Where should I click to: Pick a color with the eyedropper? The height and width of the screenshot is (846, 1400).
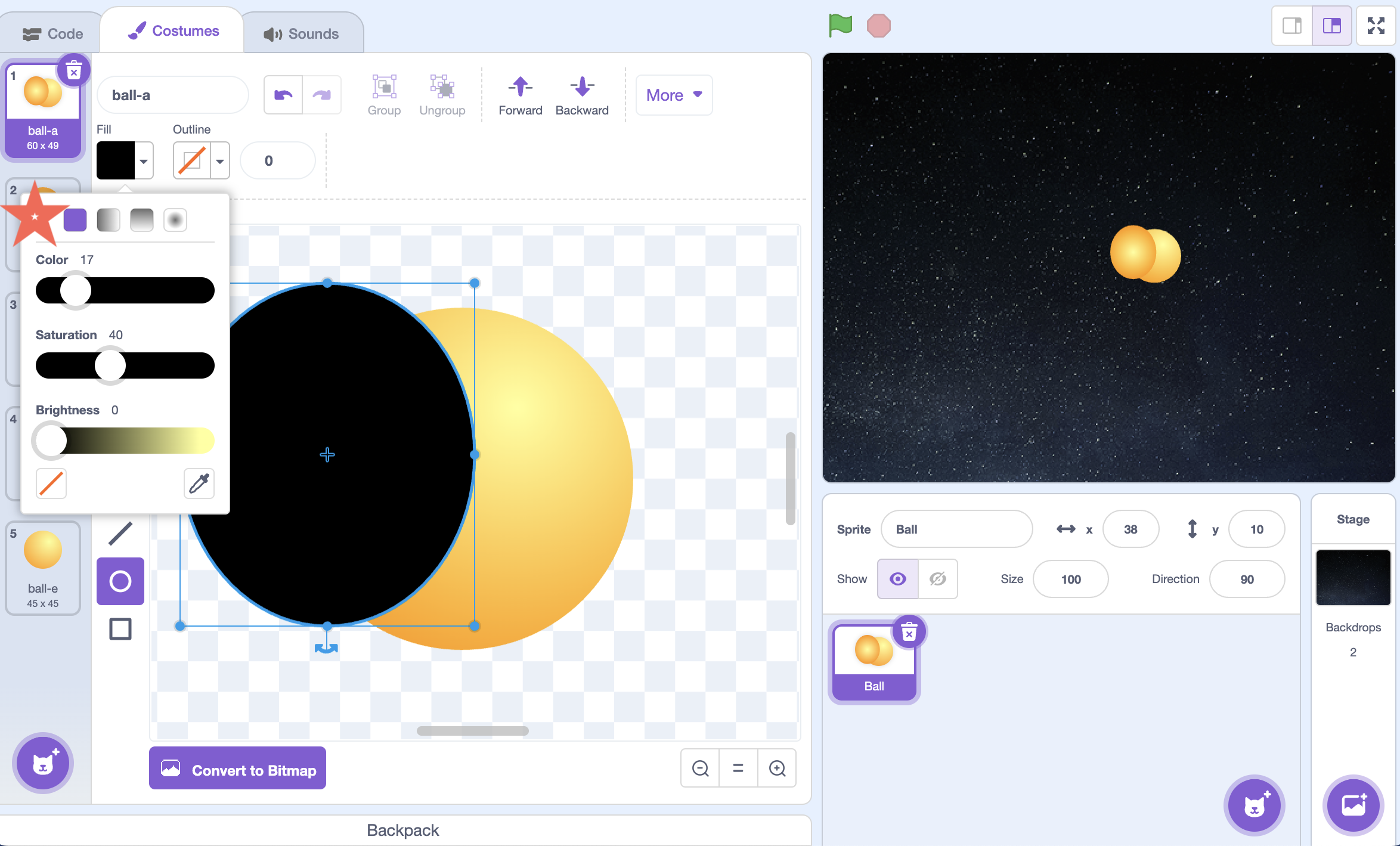point(199,484)
